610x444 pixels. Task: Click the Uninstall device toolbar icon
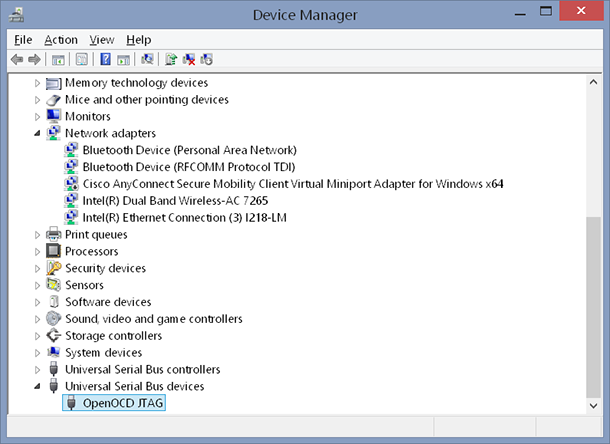click(189, 59)
